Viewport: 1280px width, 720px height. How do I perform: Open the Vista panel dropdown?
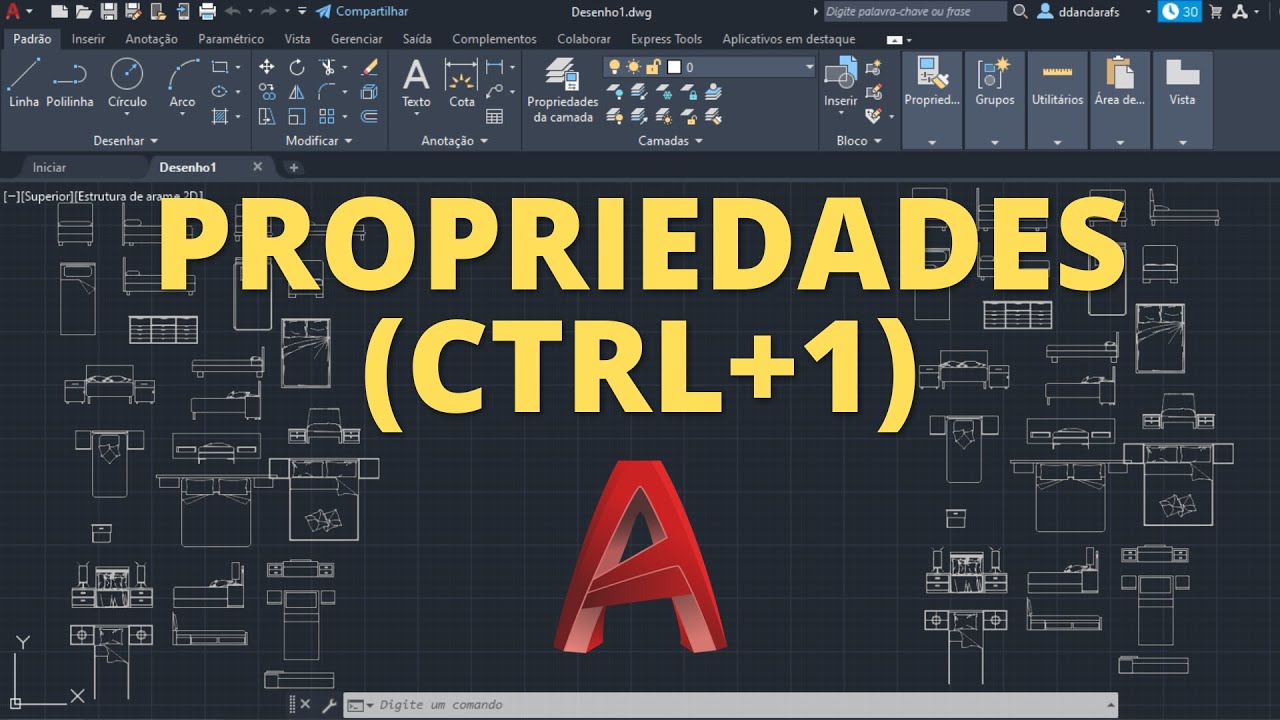[x=1182, y=142]
